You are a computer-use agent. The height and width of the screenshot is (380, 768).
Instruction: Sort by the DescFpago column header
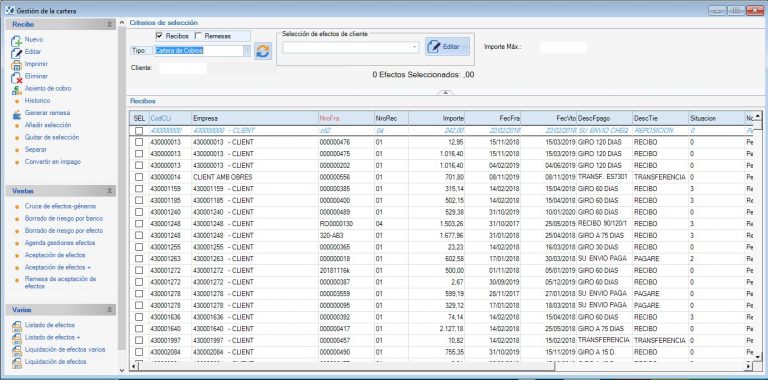(x=604, y=118)
